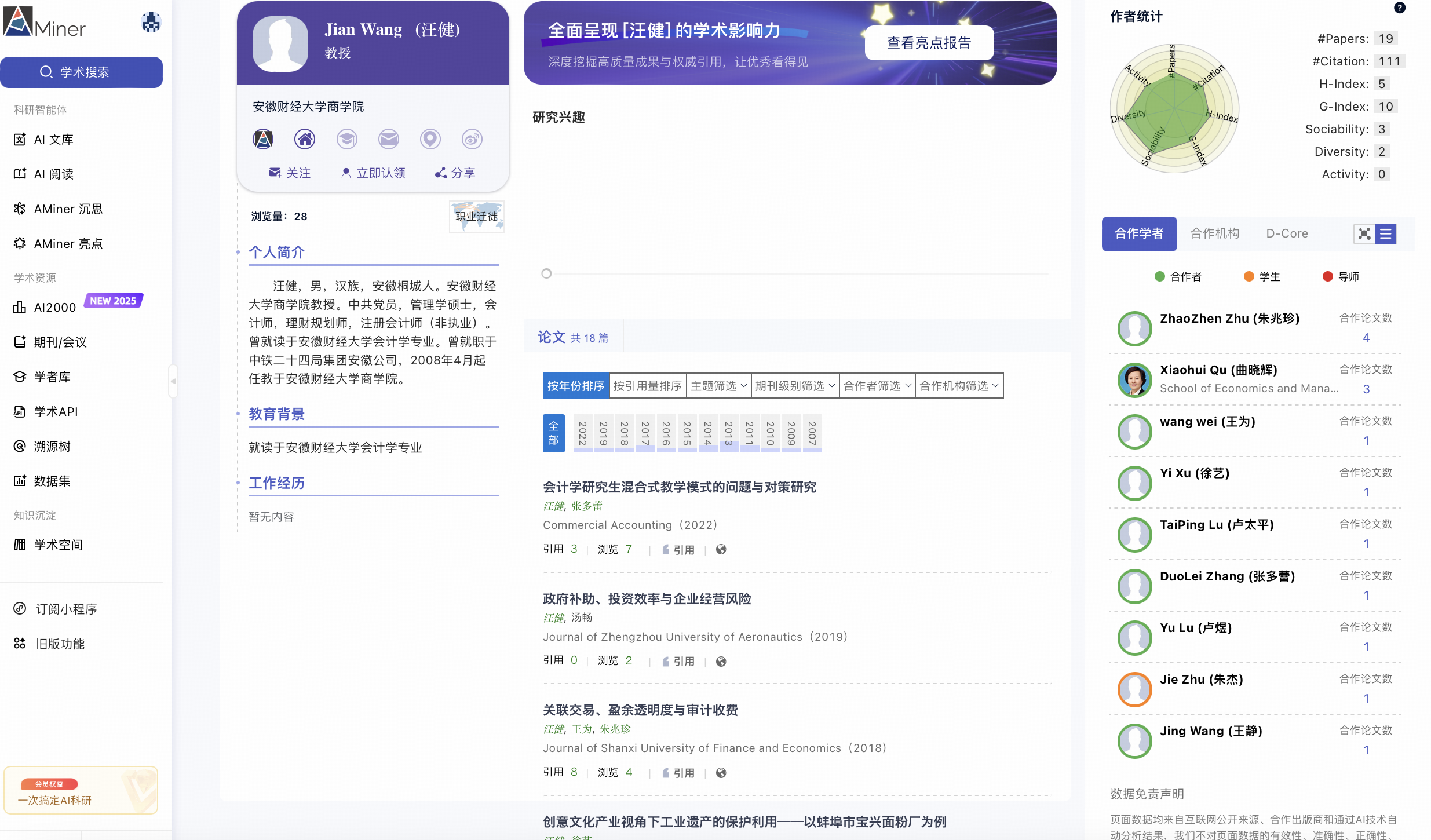
Task: Sort papers by citation count (按引用量排序)
Action: coord(647,386)
